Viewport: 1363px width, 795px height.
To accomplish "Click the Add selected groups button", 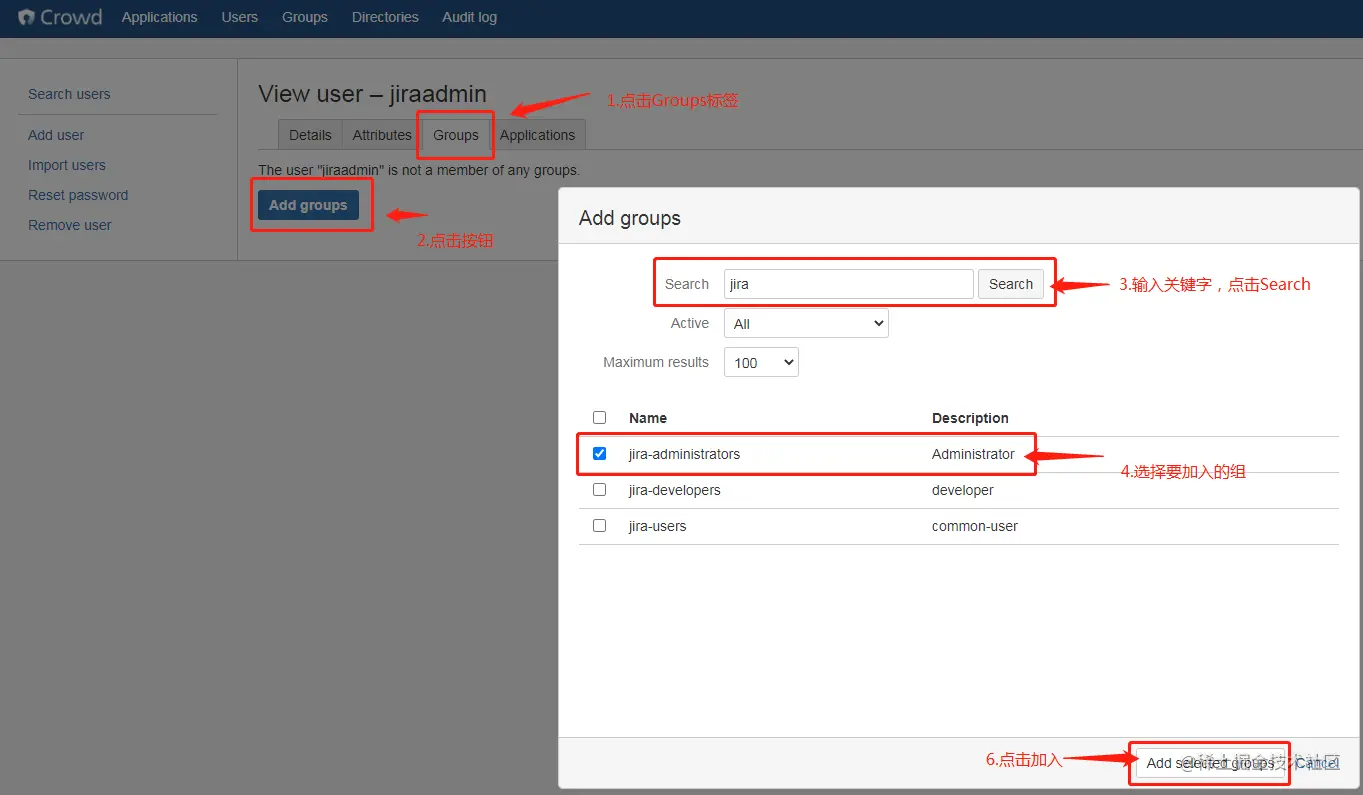I will [1210, 763].
